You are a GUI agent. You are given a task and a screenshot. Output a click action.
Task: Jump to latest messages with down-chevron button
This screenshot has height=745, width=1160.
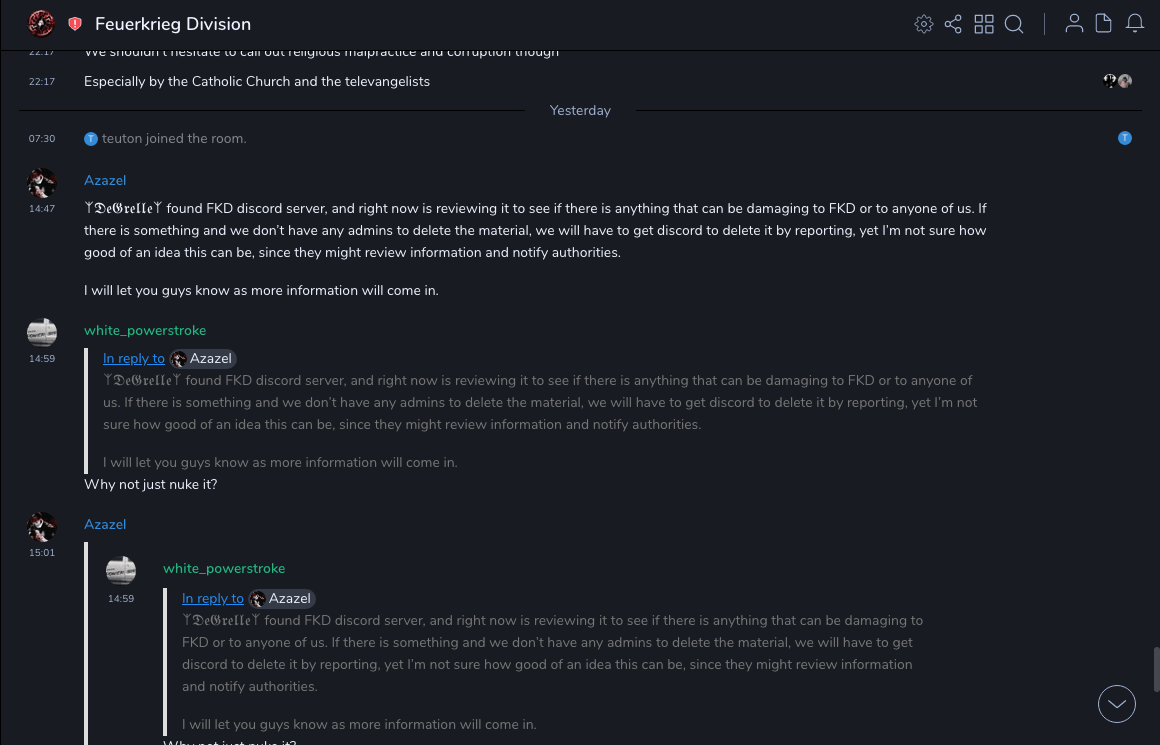coord(1117,704)
